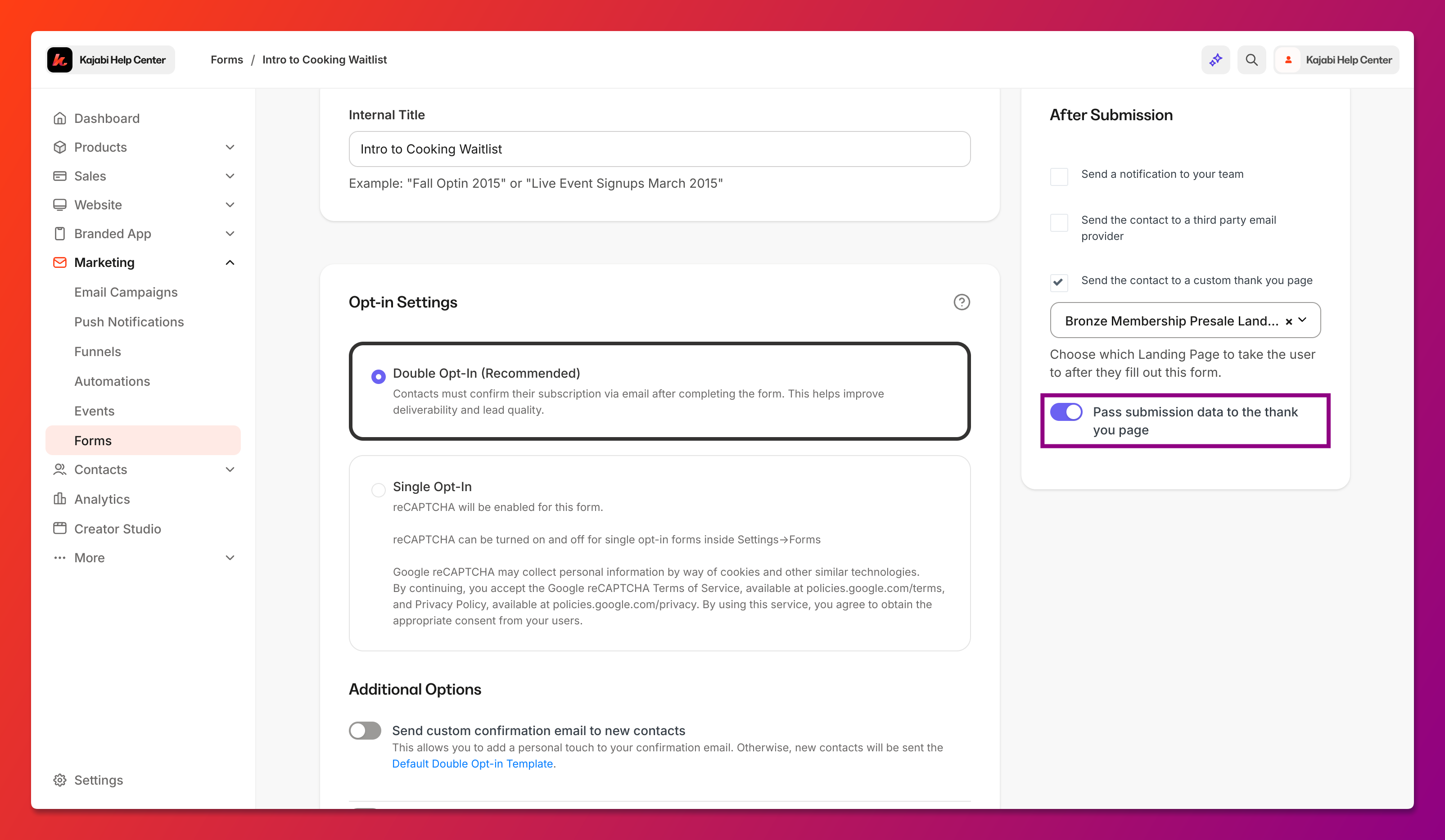Open Events in sidebar

pyautogui.click(x=94, y=411)
